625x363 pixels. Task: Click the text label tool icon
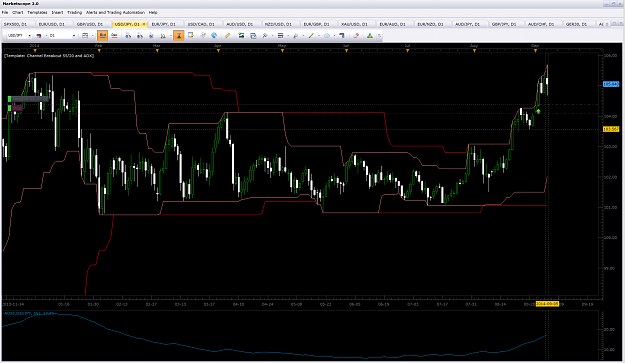pyautogui.click(x=342, y=36)
